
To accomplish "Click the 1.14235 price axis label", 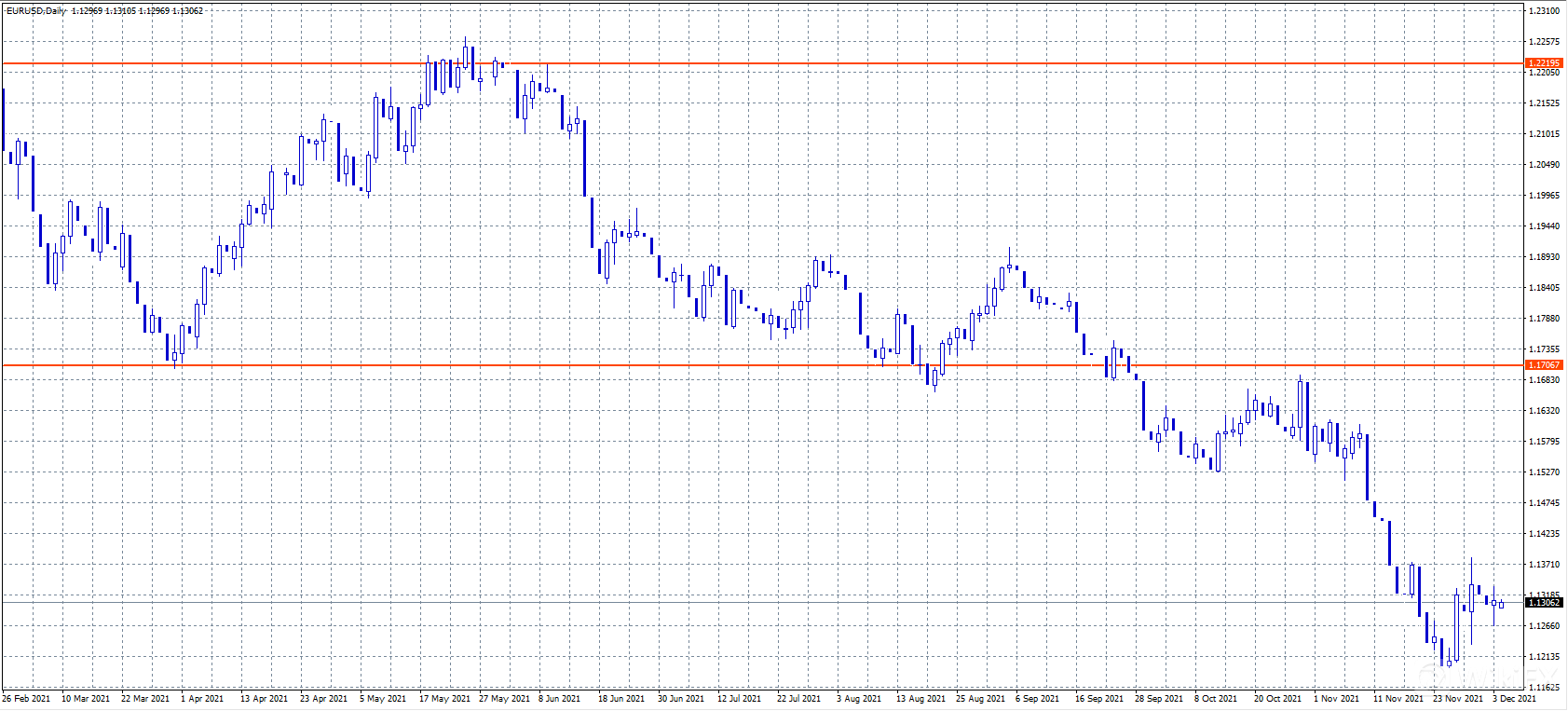I will [x=1544, y=534].
